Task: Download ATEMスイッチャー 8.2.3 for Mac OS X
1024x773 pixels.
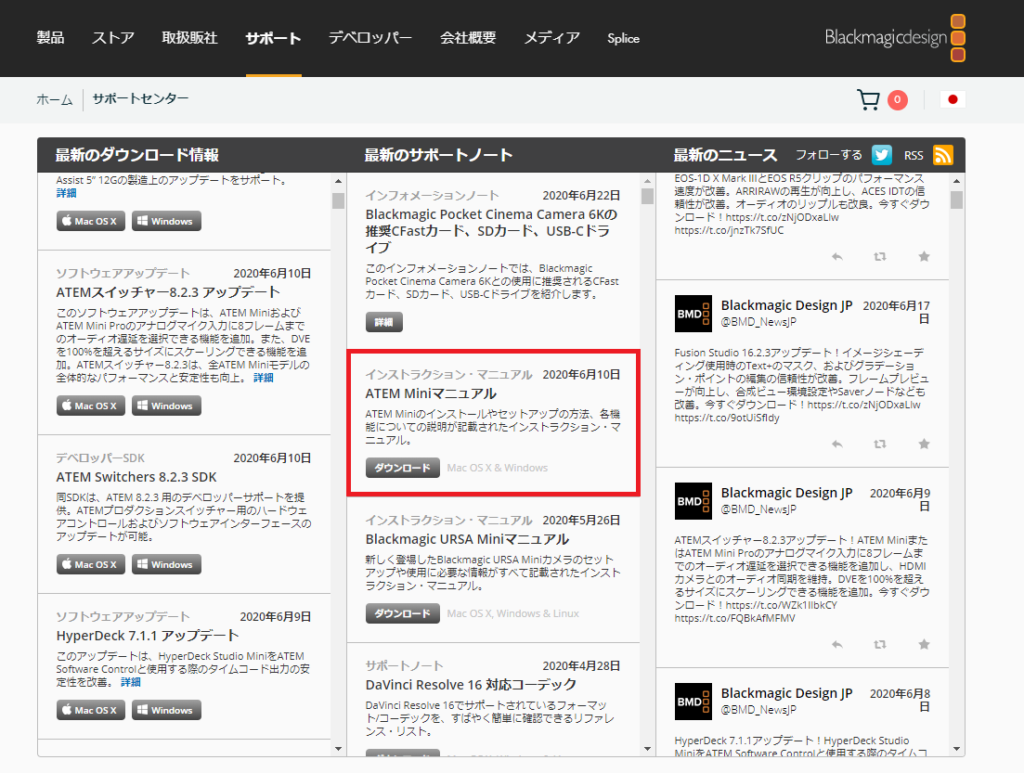Action: point(91,405)
